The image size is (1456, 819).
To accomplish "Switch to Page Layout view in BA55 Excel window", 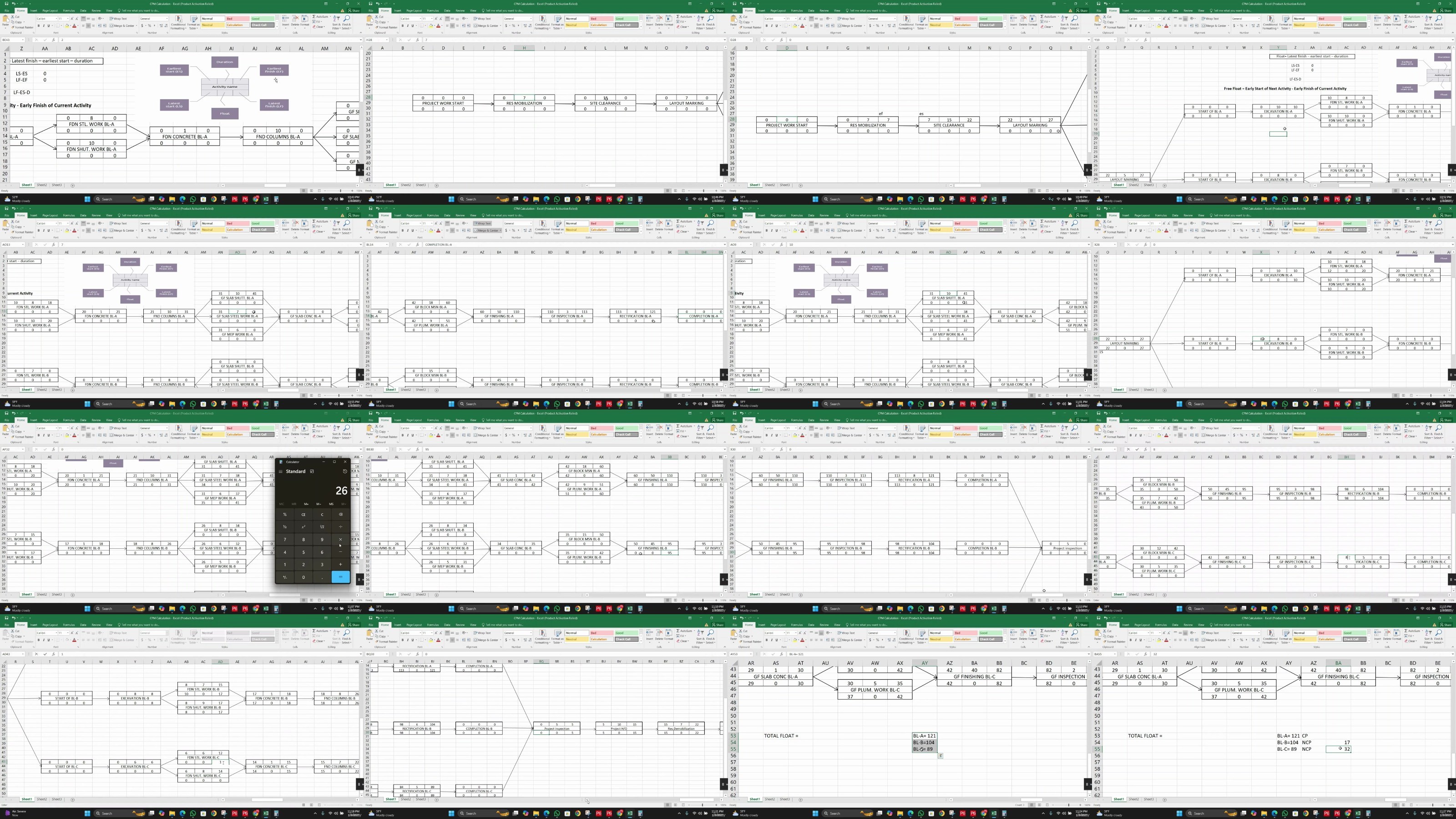I will point(1403,805).
